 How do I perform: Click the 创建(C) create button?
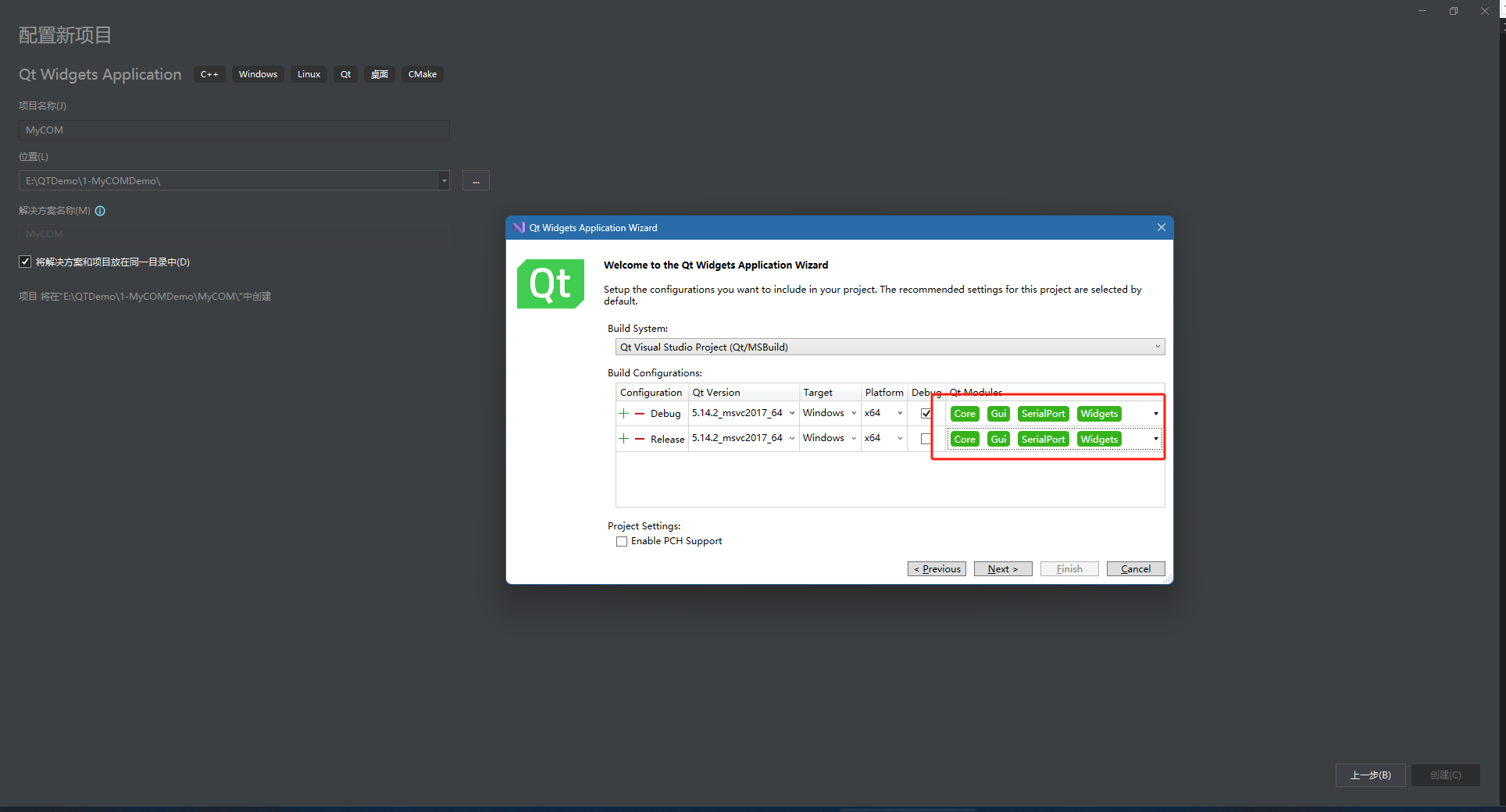click(x=1445, y=775)
